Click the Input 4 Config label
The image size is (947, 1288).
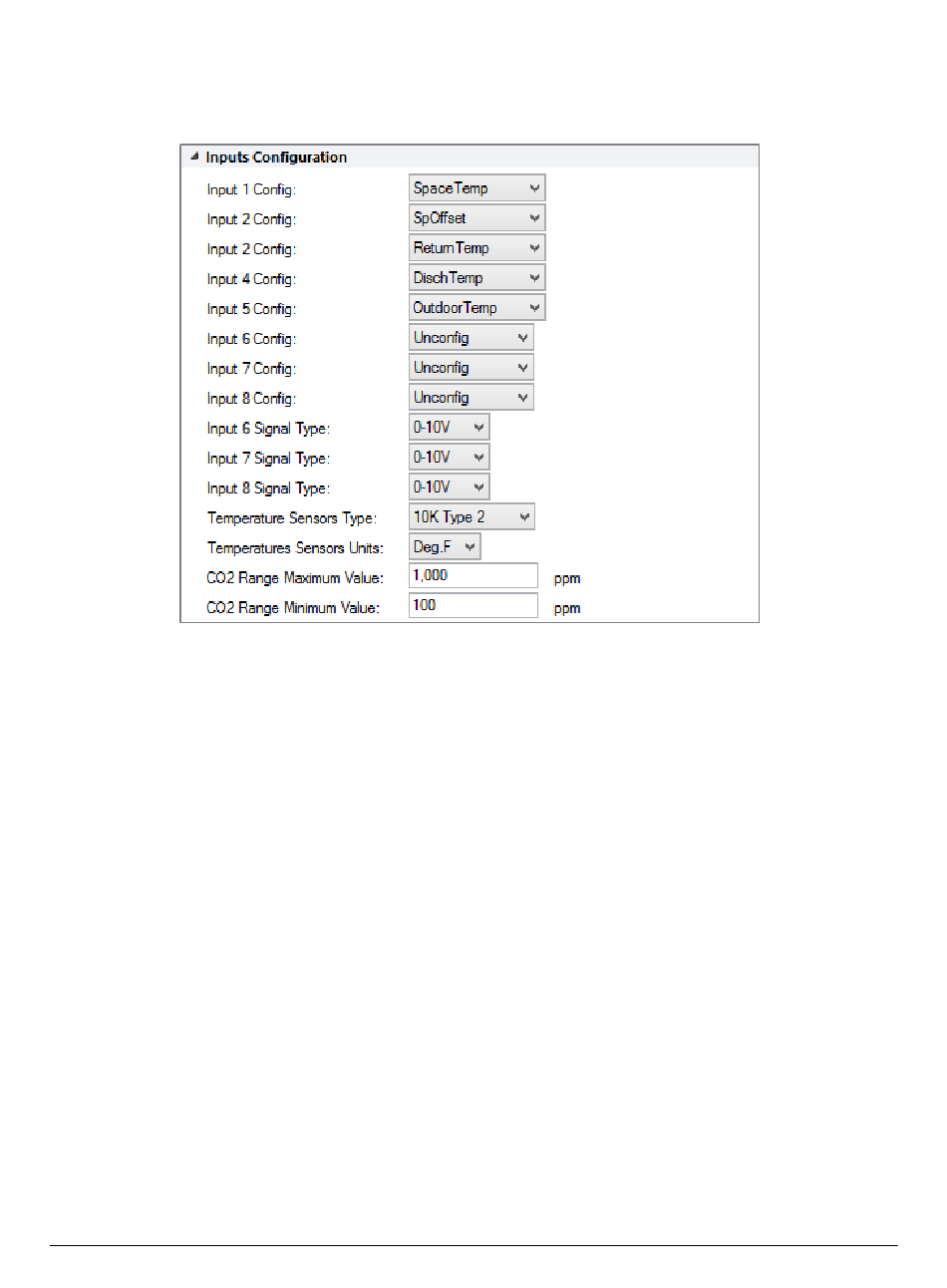[x=251, y=279]
